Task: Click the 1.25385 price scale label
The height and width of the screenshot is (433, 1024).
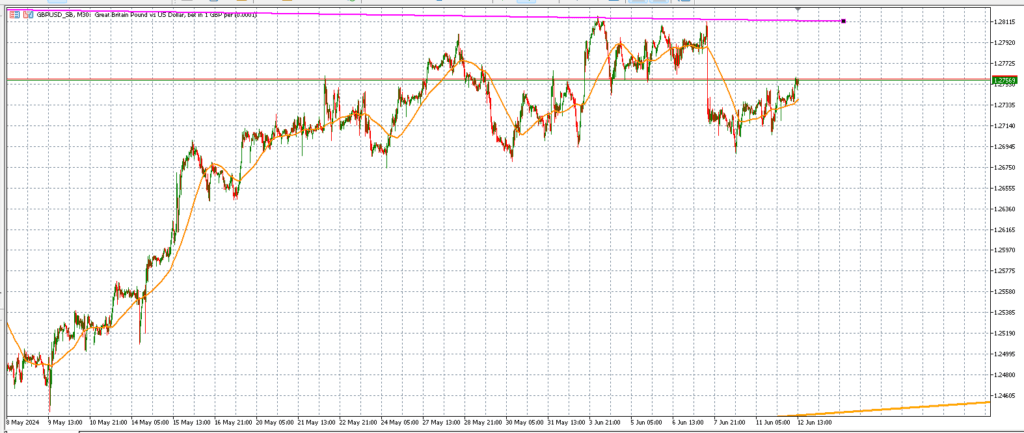Action: [x=1004, y=312]
